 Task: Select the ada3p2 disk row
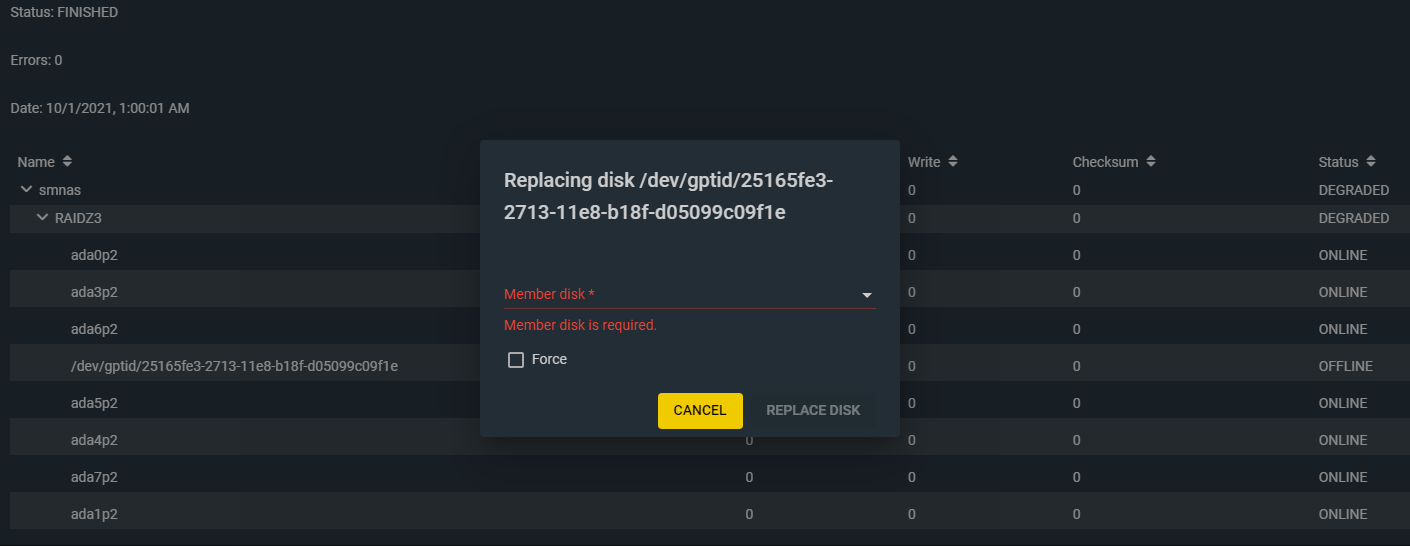[x=94, y=292]
